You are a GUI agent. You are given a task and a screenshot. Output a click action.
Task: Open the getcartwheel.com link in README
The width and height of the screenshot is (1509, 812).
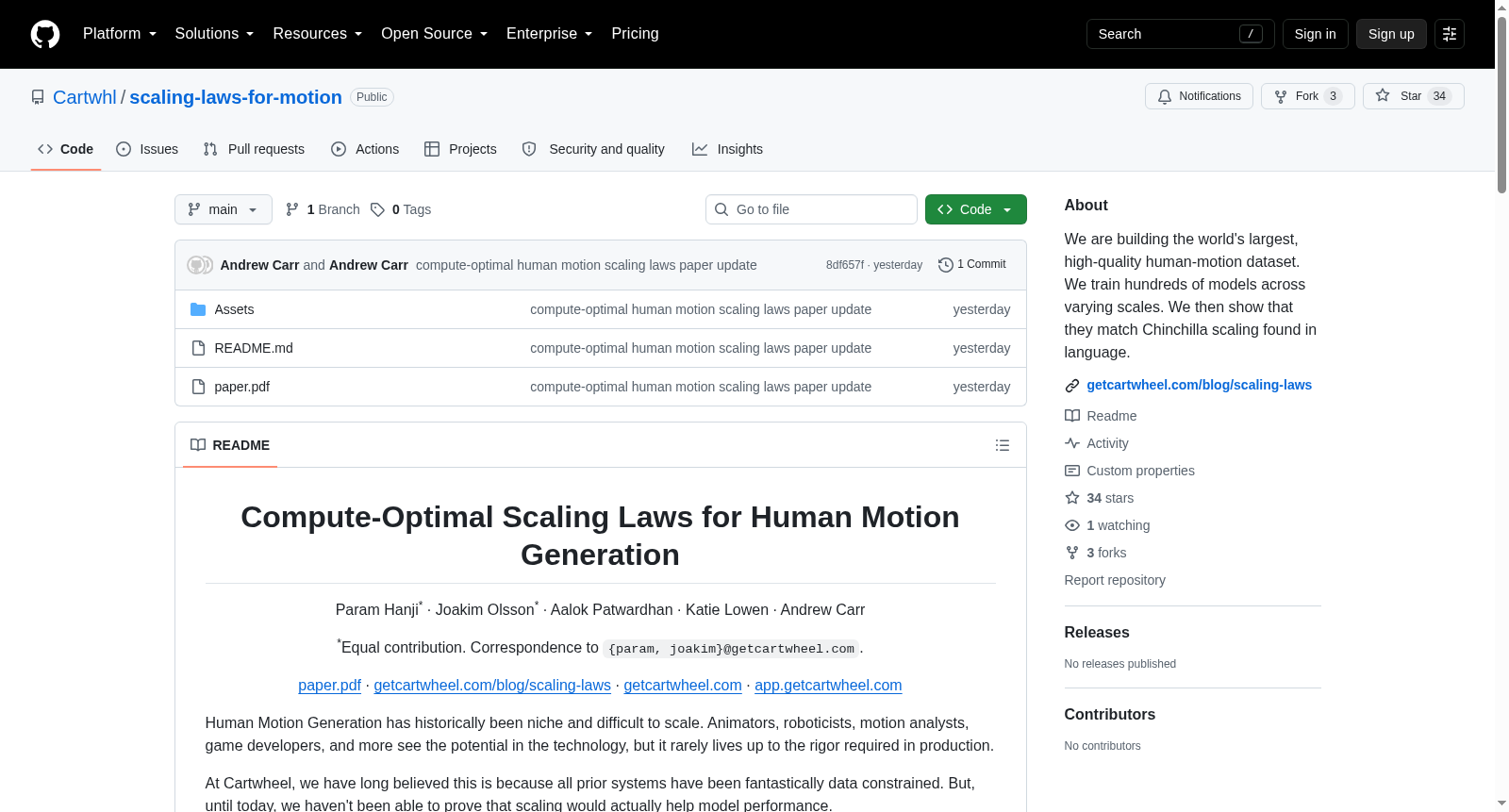point(683,686)
